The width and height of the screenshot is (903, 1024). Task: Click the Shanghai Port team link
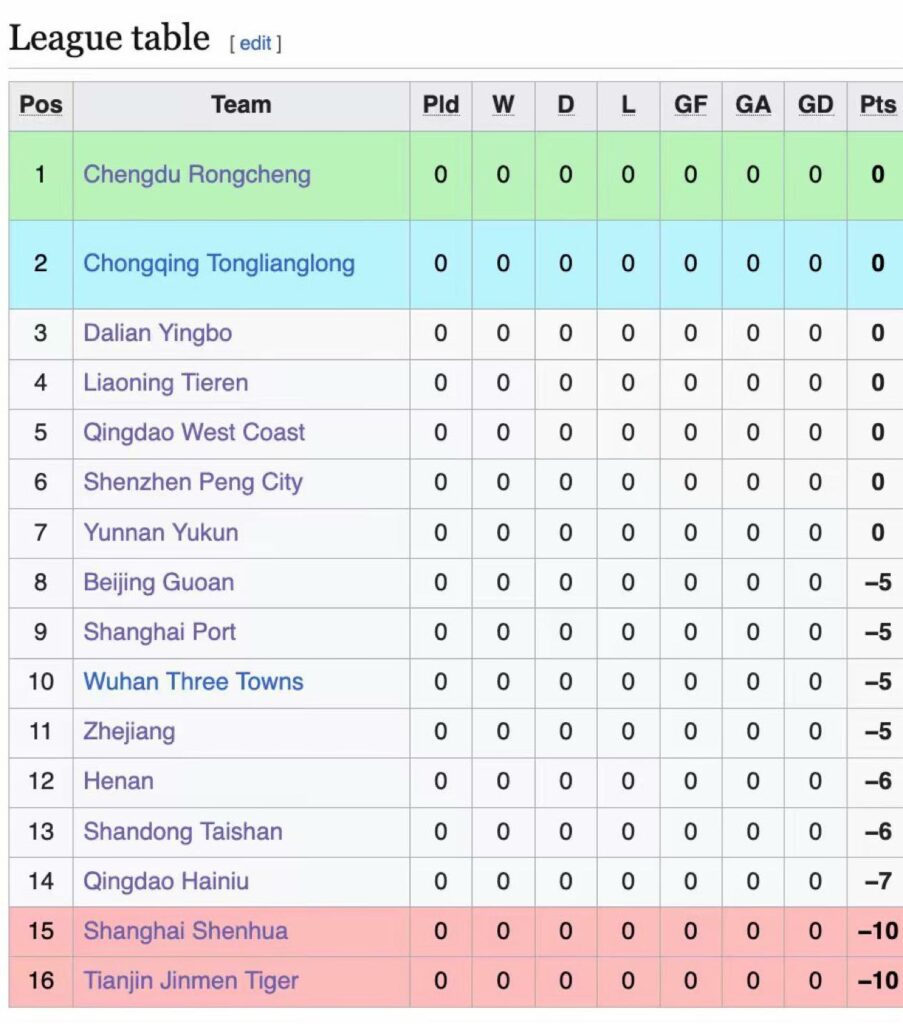point(160,632)
